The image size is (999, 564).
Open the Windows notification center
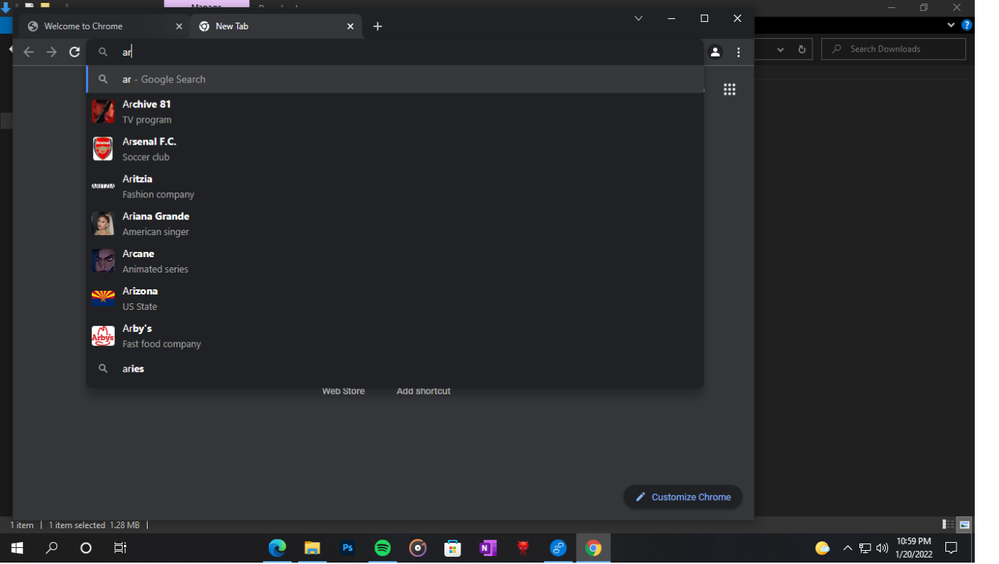(x=951, y=548)
